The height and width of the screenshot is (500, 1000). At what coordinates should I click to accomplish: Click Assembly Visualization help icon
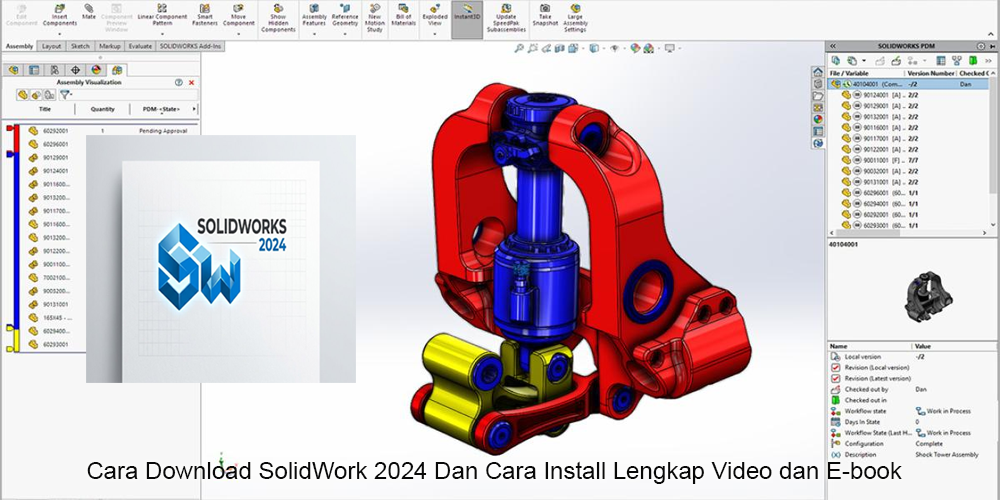(x=179, y=83)
